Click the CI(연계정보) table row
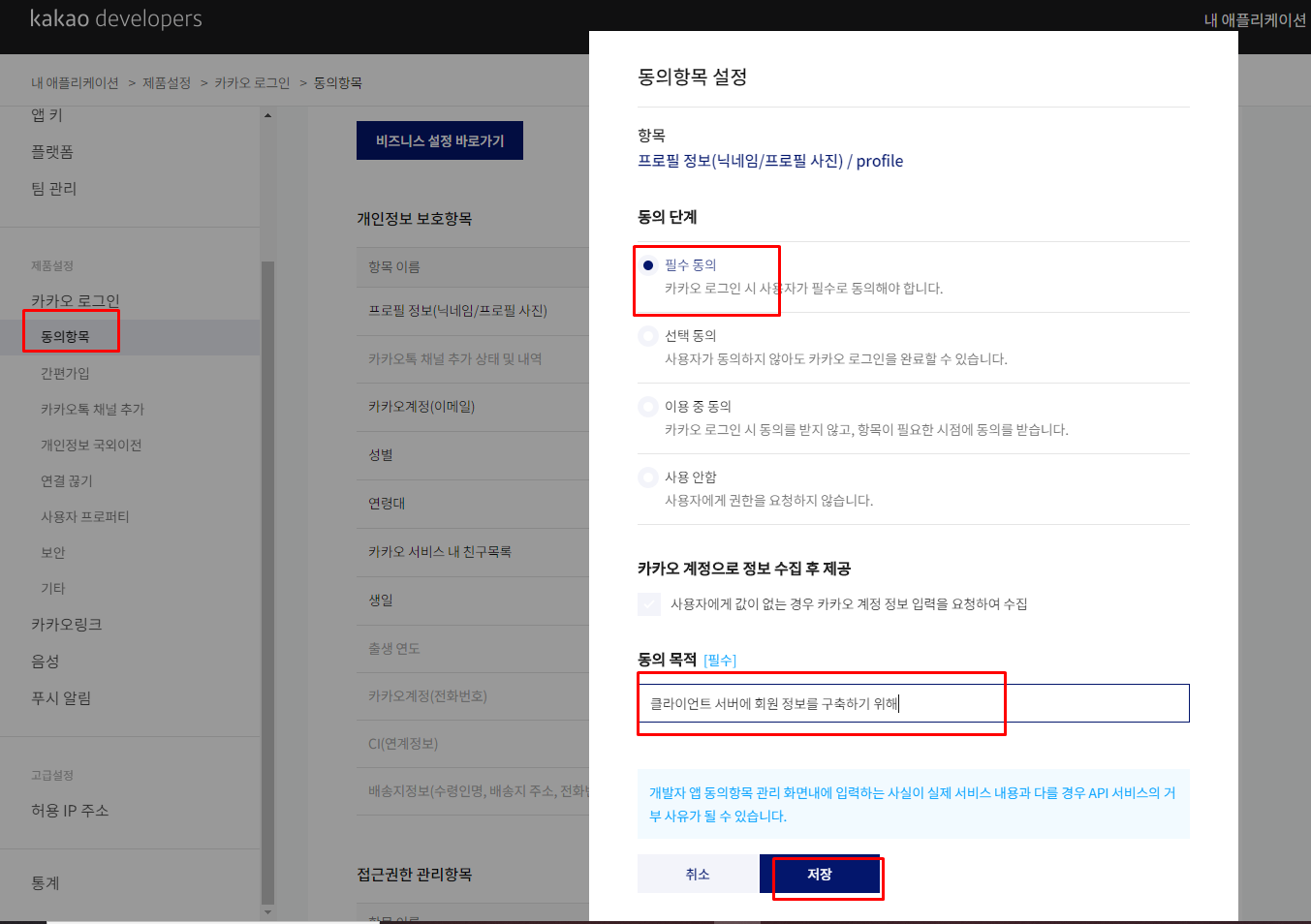1311x924 pixels. pos(473,744)
